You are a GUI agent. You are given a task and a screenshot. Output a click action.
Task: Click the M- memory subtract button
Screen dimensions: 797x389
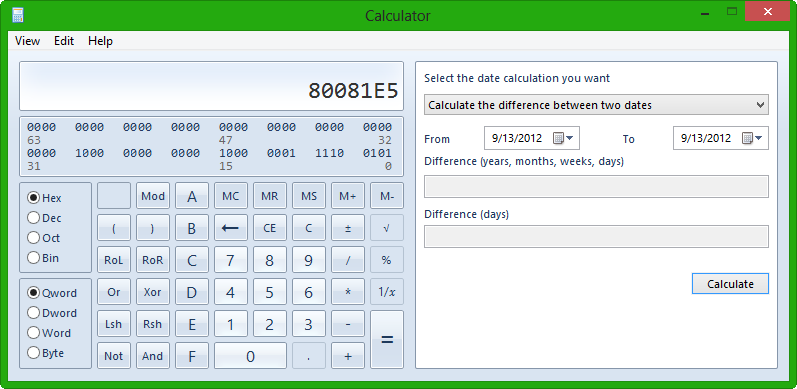coord(387,196)
